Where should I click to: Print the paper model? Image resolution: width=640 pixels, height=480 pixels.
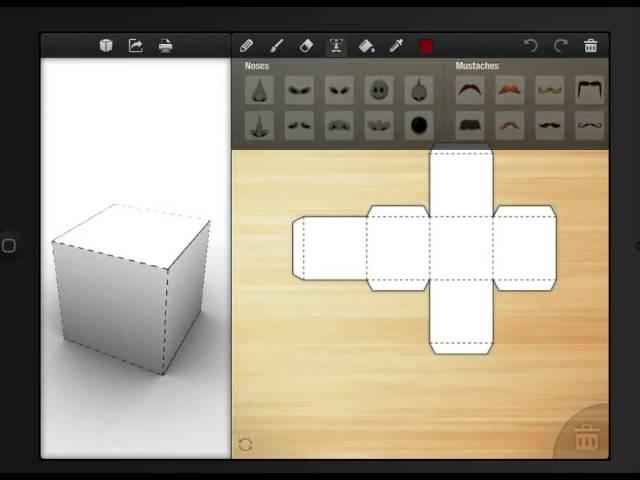click(165, 45)
